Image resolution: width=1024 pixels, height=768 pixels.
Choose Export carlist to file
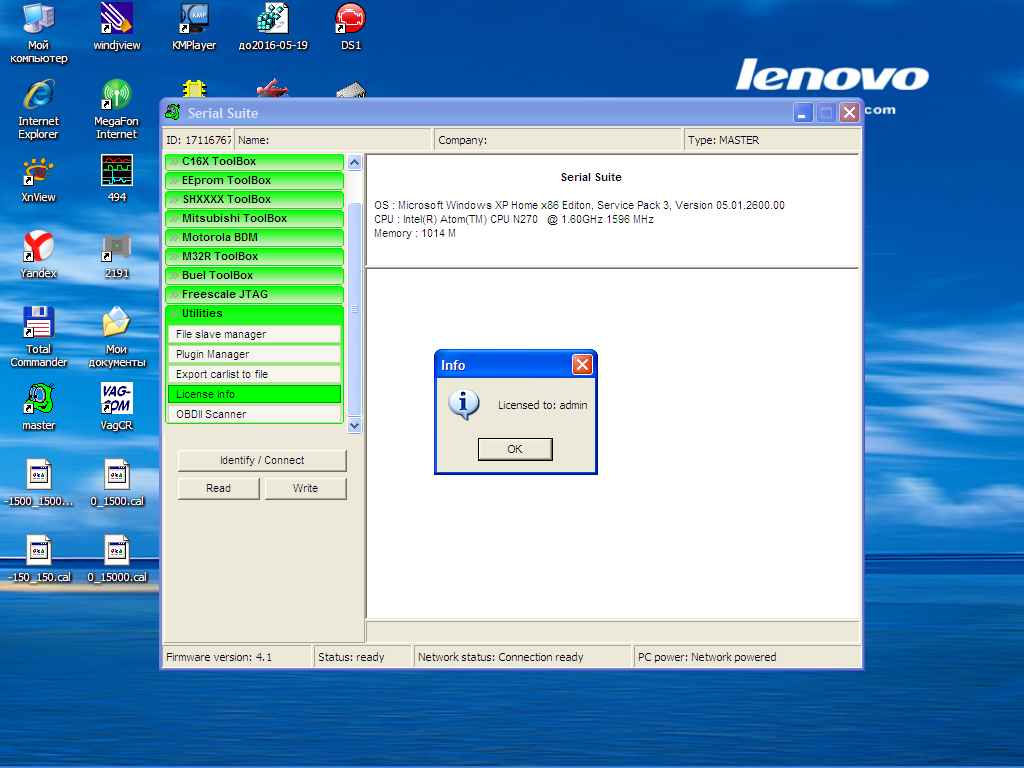(254, 374)
